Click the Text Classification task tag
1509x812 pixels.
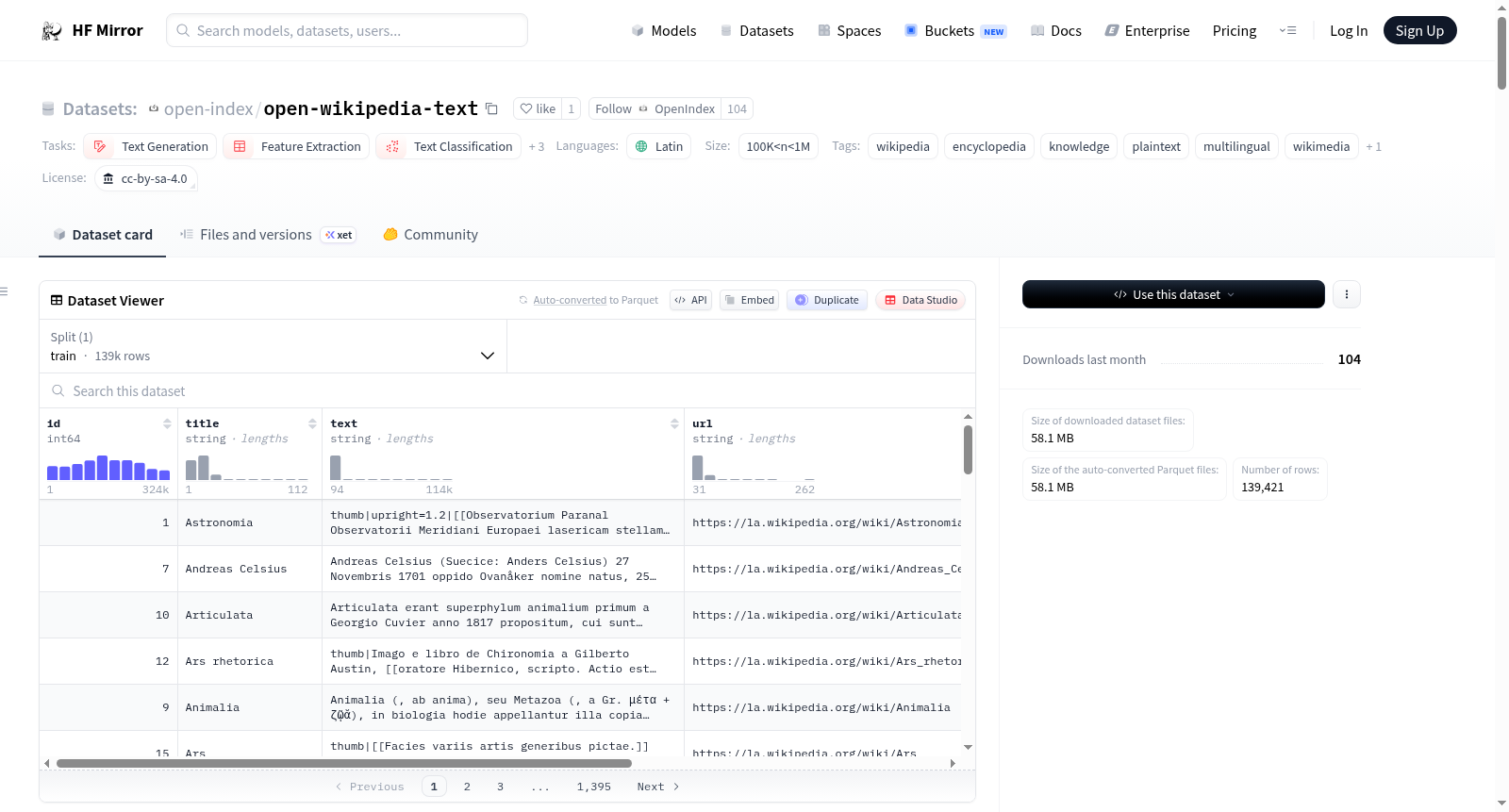pos(448,146)
